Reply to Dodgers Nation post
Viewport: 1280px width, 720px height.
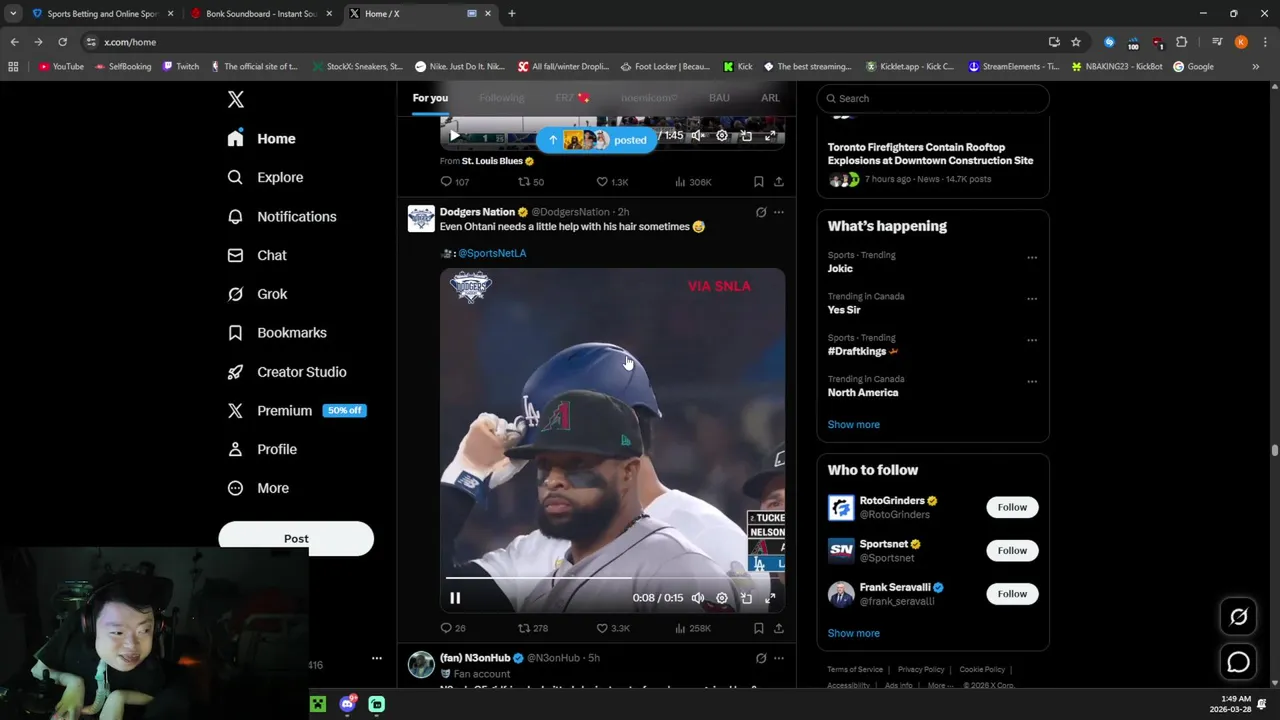pos(453,628)
